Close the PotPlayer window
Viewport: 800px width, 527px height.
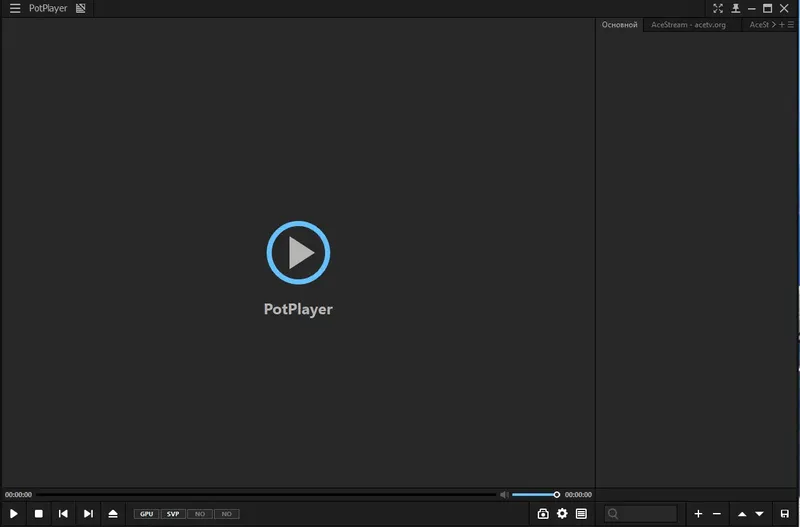point(784,8)
